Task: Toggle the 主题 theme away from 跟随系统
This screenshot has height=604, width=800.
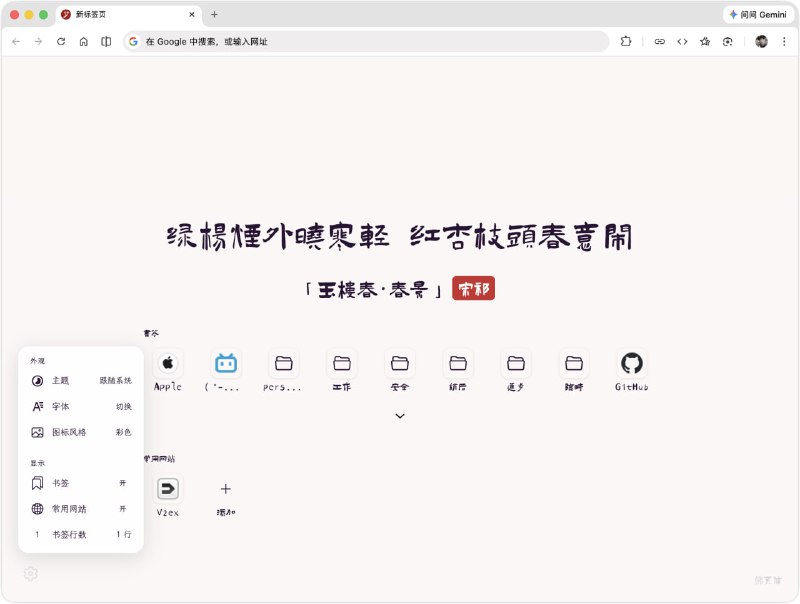Action: click(x=113, y=380)
